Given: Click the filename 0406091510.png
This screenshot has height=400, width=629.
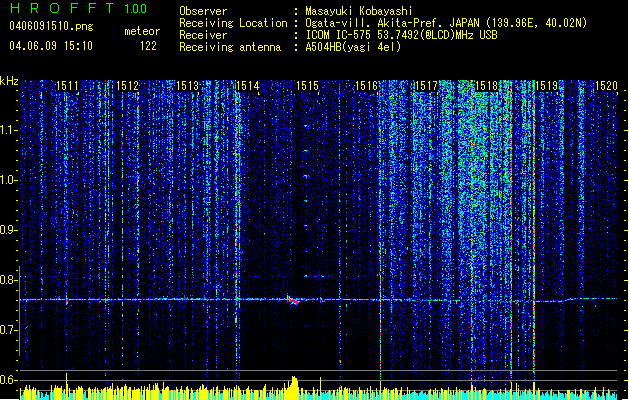Looking at the screenshot, I should pyautogui.click(x=51, y=26).
